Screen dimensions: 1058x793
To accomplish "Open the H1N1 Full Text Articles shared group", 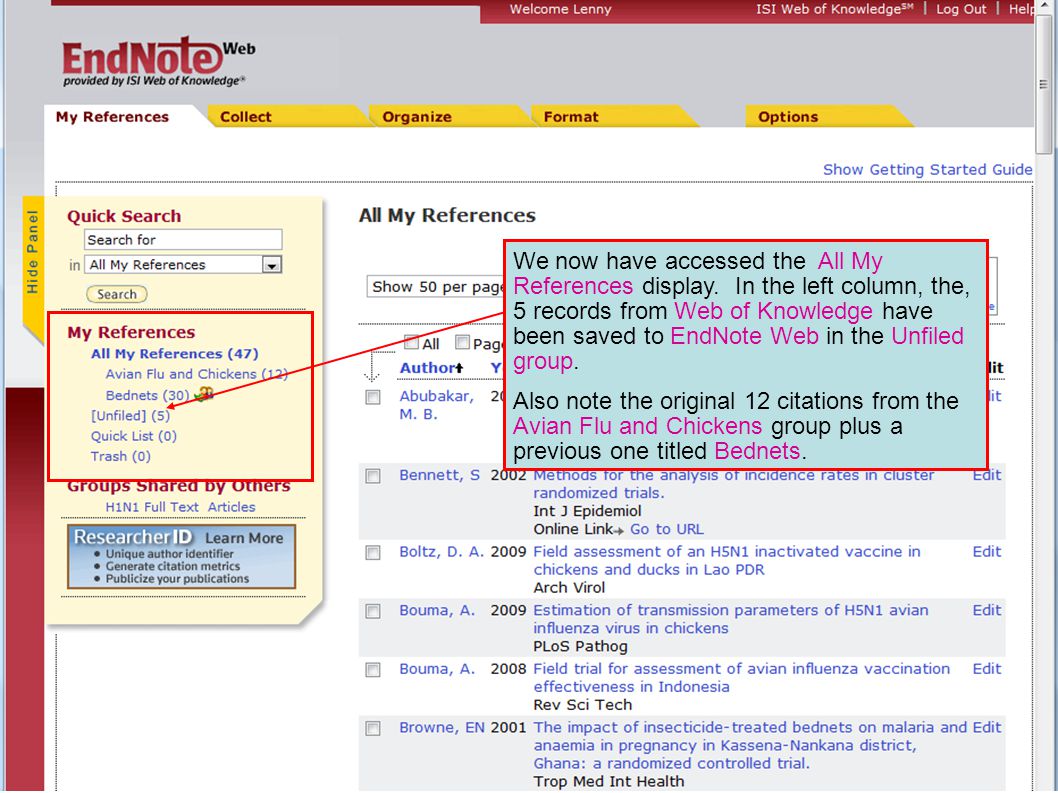I will 180,507.
